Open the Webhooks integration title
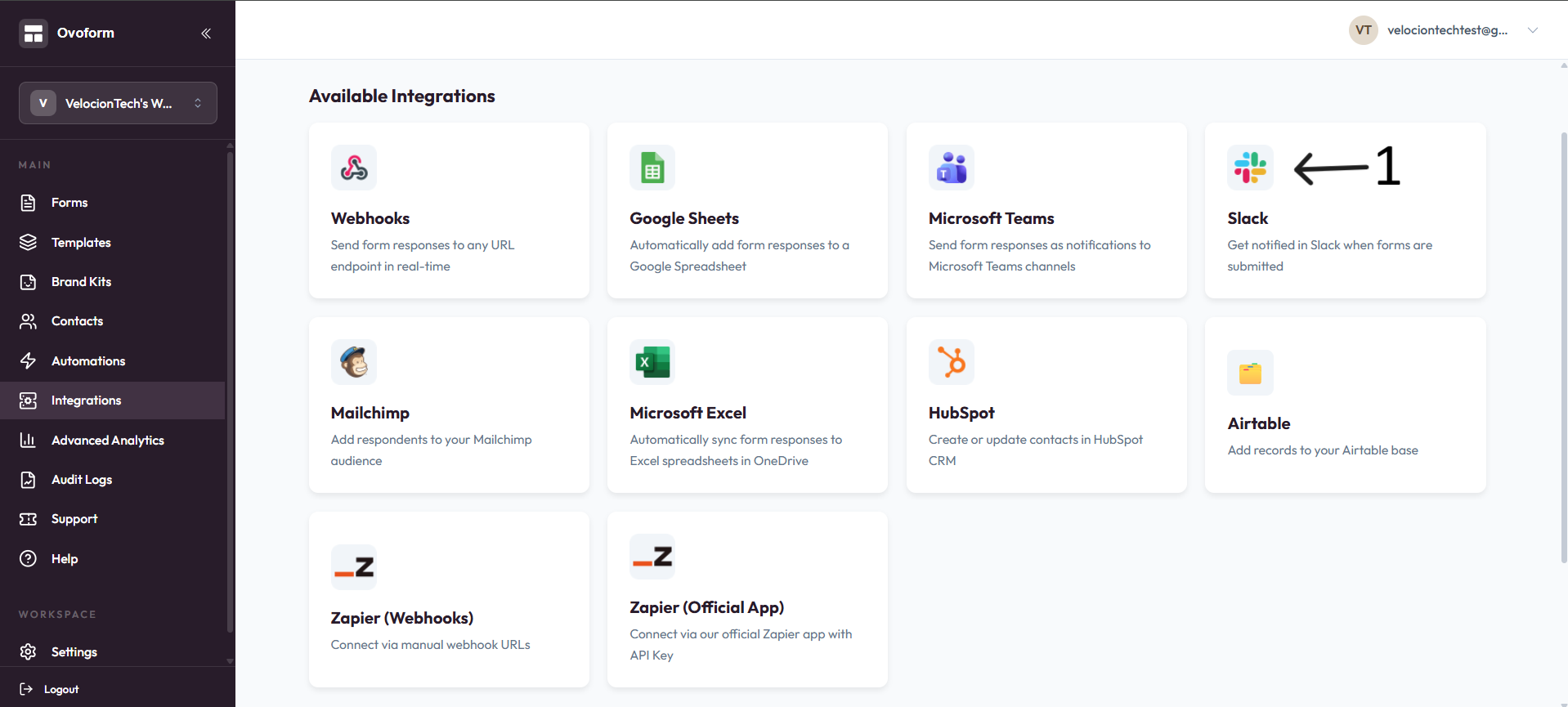This screenshot has width=1568, height=707. tap(370, 218)
